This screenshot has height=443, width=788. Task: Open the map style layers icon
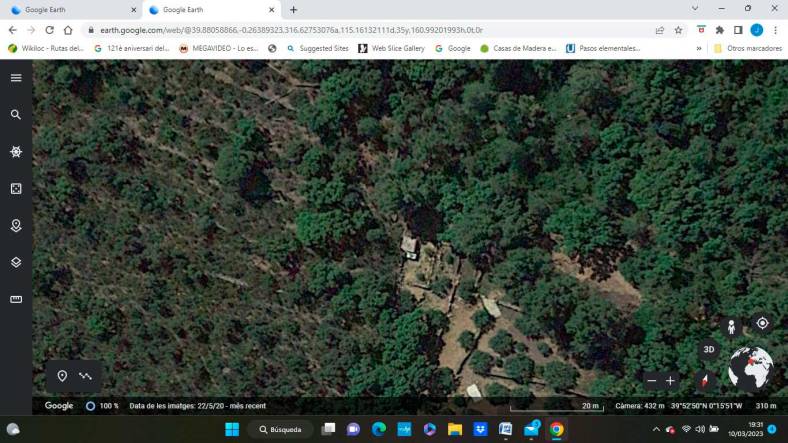point(16,263)
